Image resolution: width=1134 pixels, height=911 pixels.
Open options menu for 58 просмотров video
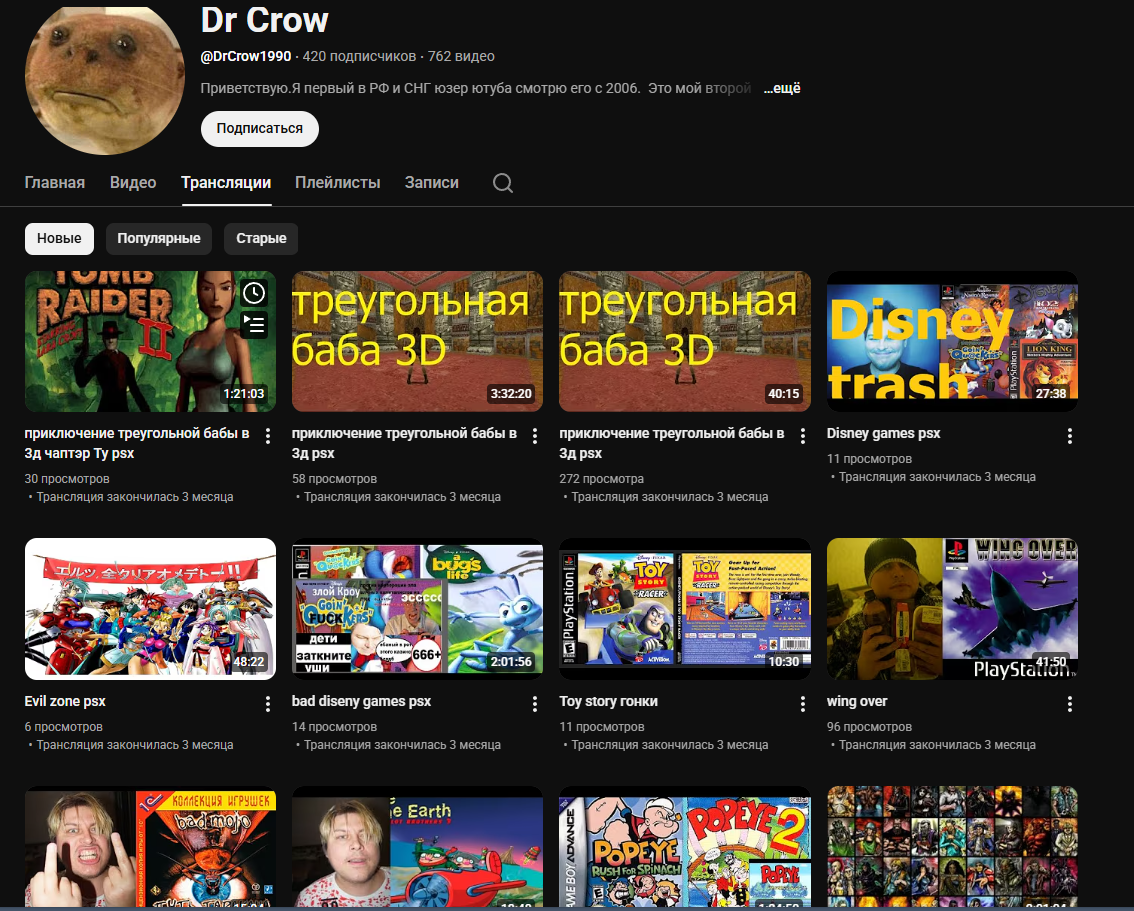[534, 436]
